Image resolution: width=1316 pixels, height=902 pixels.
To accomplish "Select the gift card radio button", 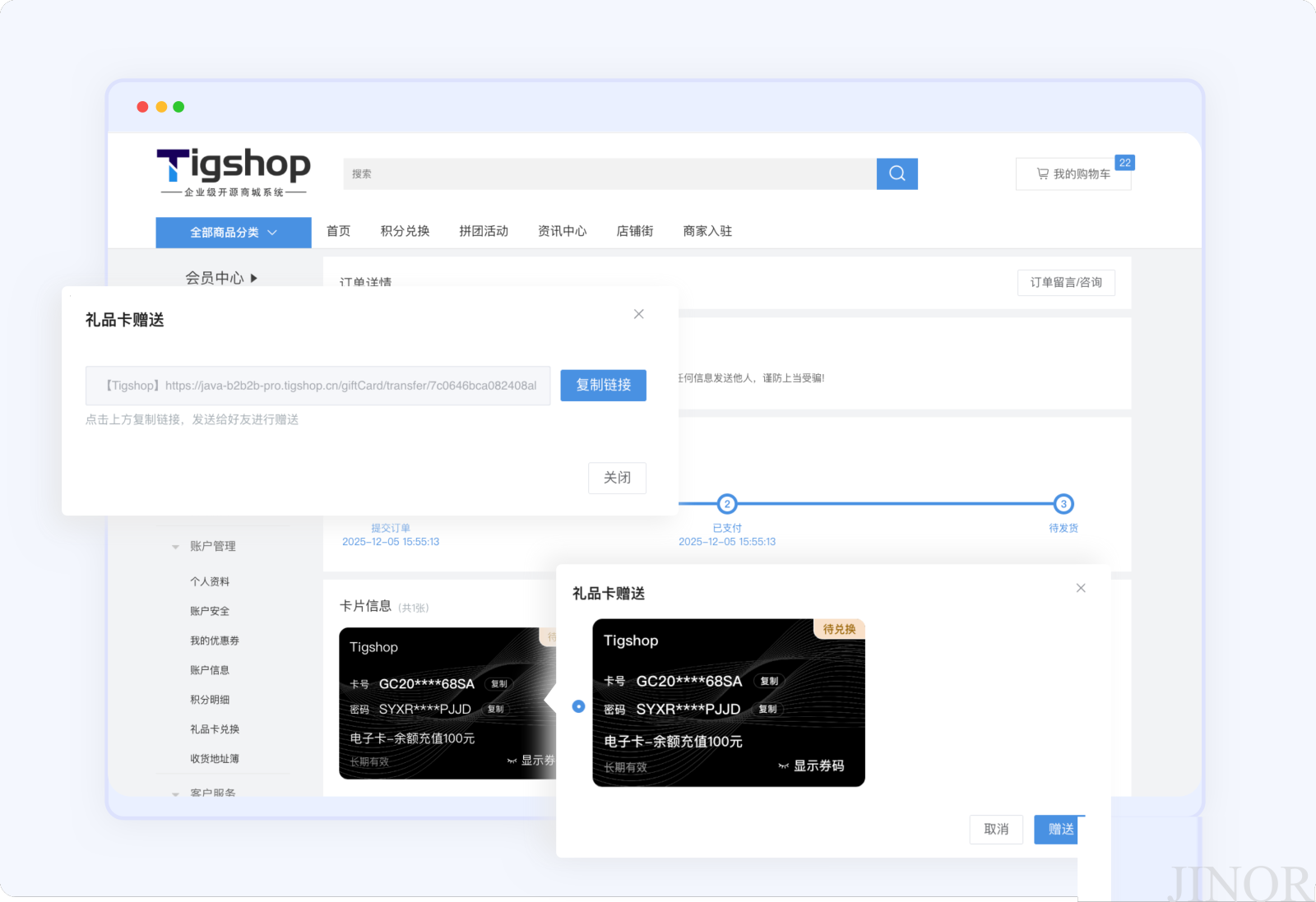I will coord(579,706).
